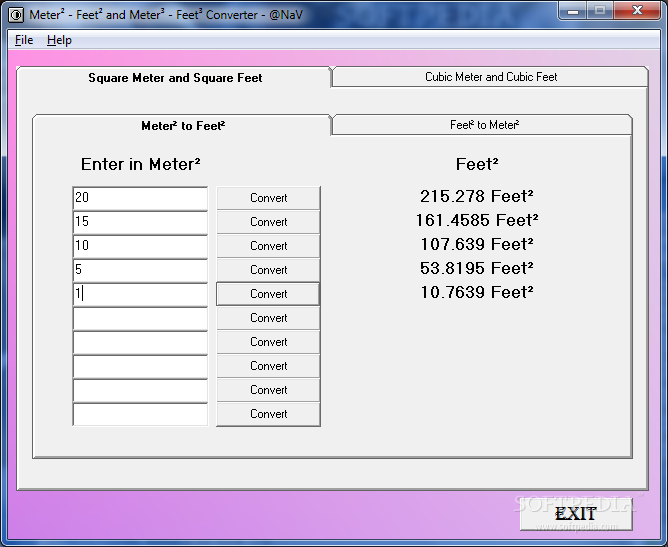
Task: Click Convert beside the field containing 15
Action: tap(268, 222)
